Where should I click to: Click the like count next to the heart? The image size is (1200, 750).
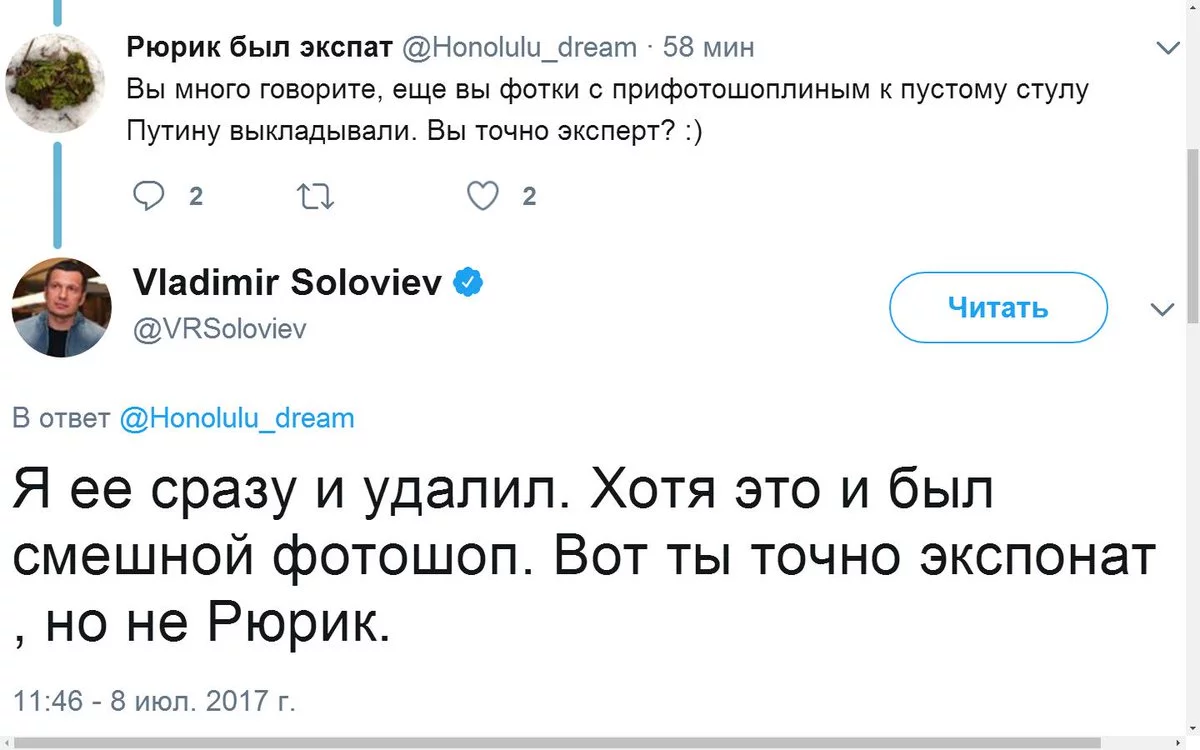pyautogui.click(x=529, y=197)
